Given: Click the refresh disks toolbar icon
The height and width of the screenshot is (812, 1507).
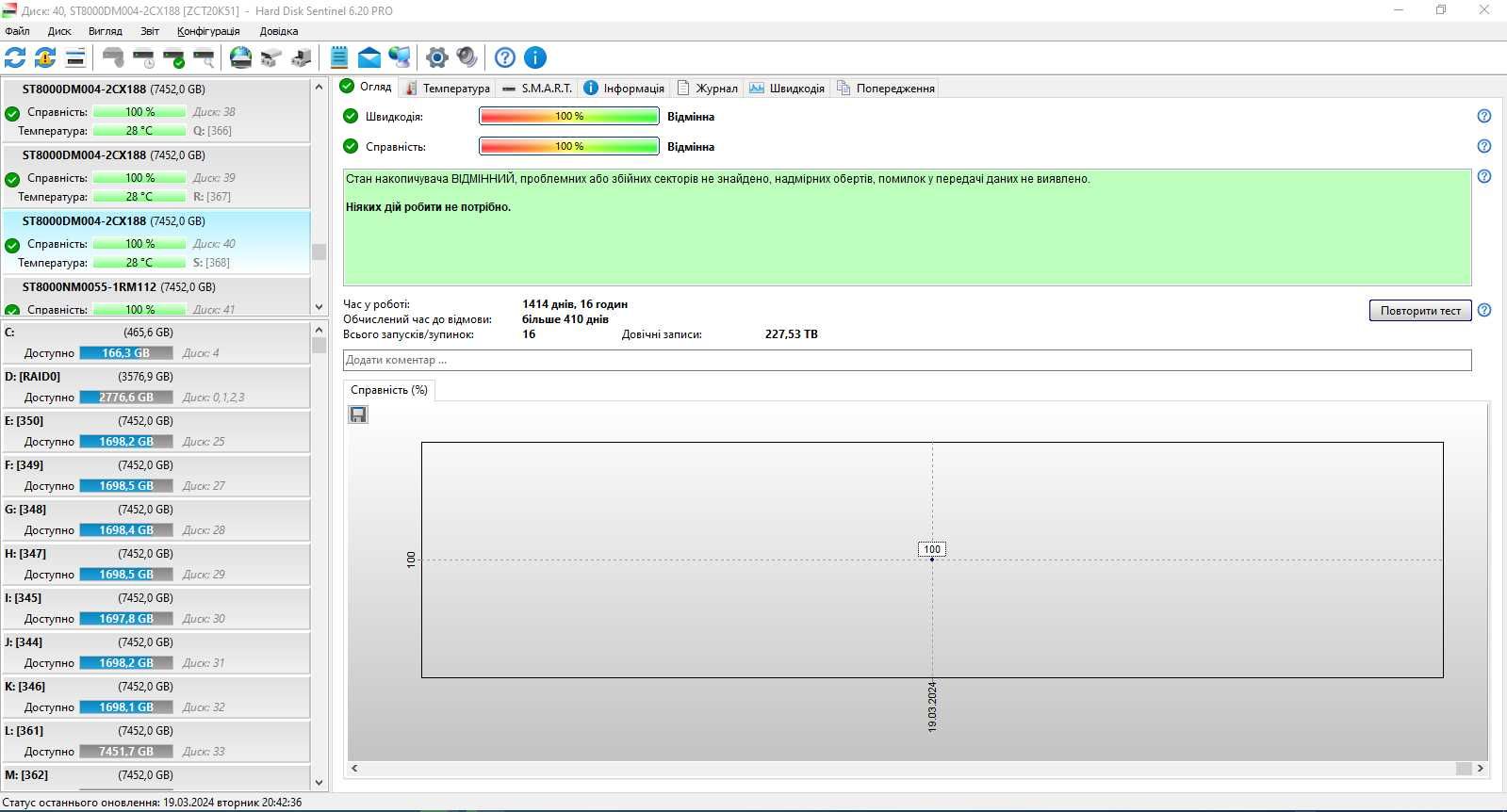Looking at the screenshot, I should 15,57.
